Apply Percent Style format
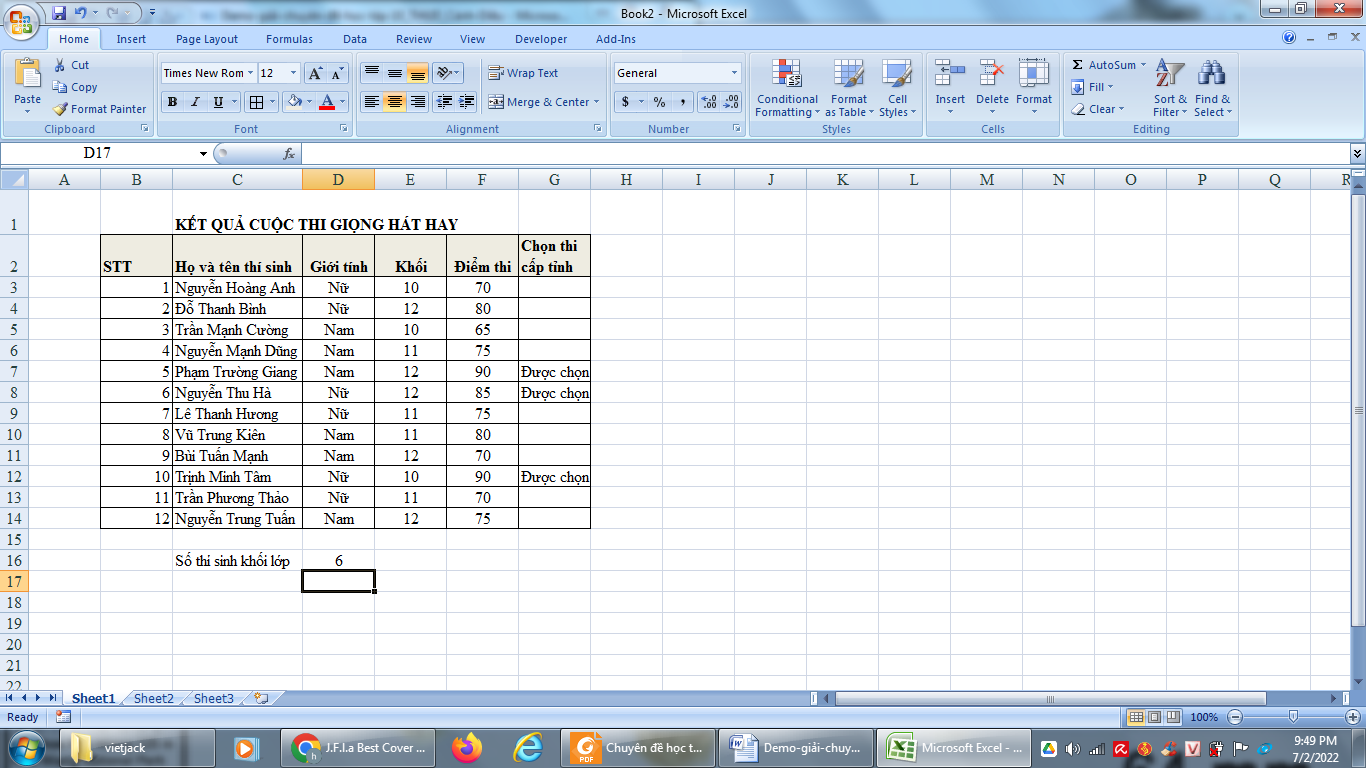This screenshot has height=768, width=1366. tap(659, 102)
